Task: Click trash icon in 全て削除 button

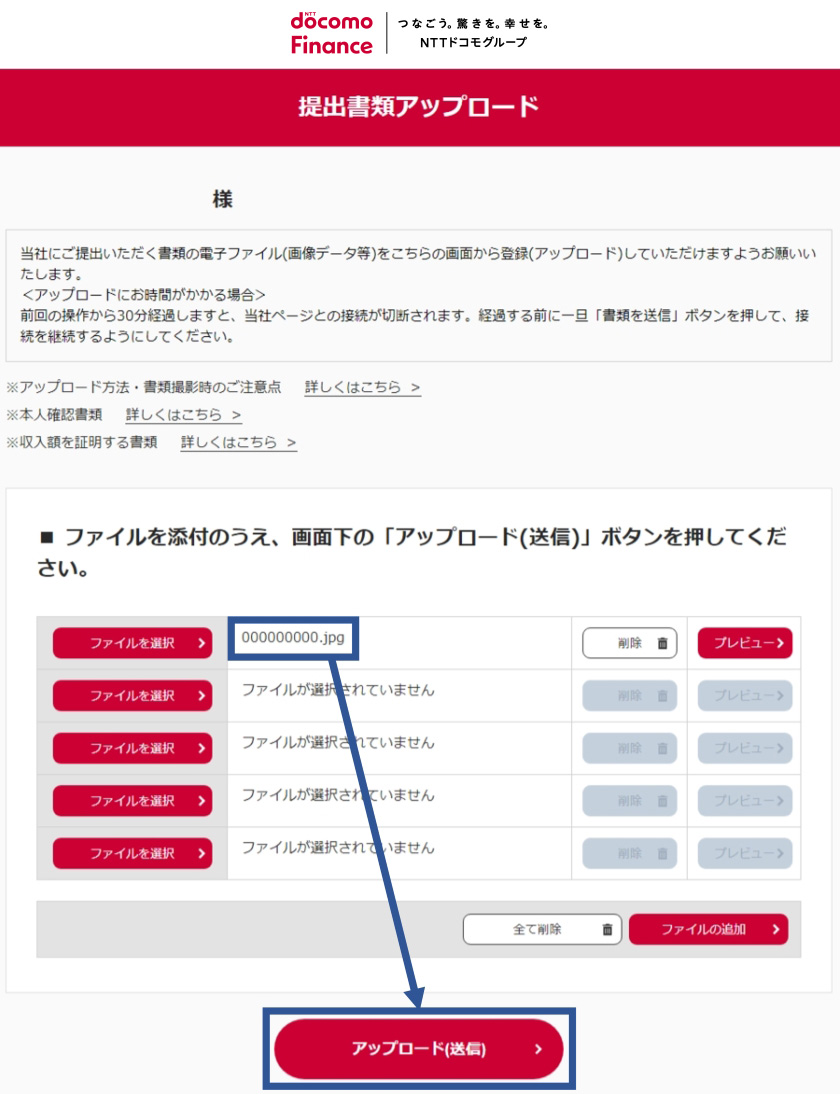Action: (607, 929)
